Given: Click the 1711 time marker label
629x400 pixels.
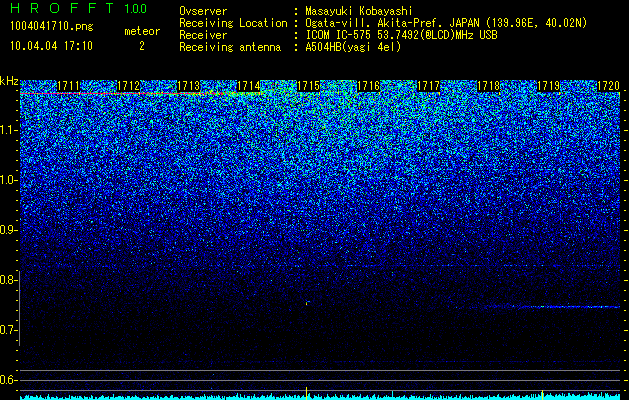Looking at the screenshot, I should tap(68, 86).
